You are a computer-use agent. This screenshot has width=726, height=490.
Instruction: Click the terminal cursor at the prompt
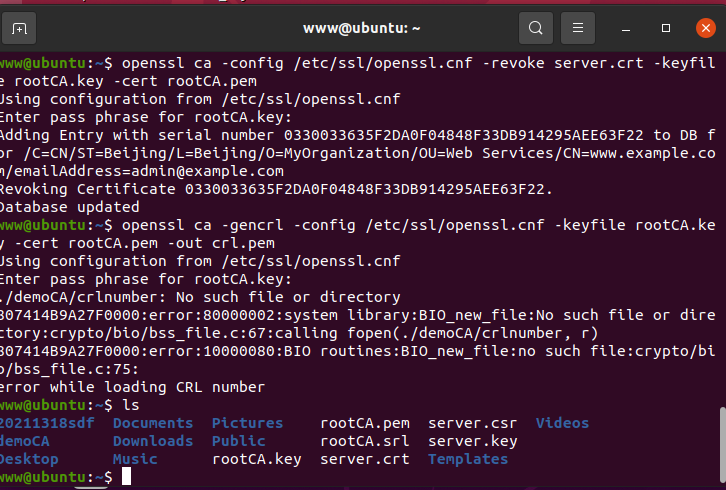126,477
